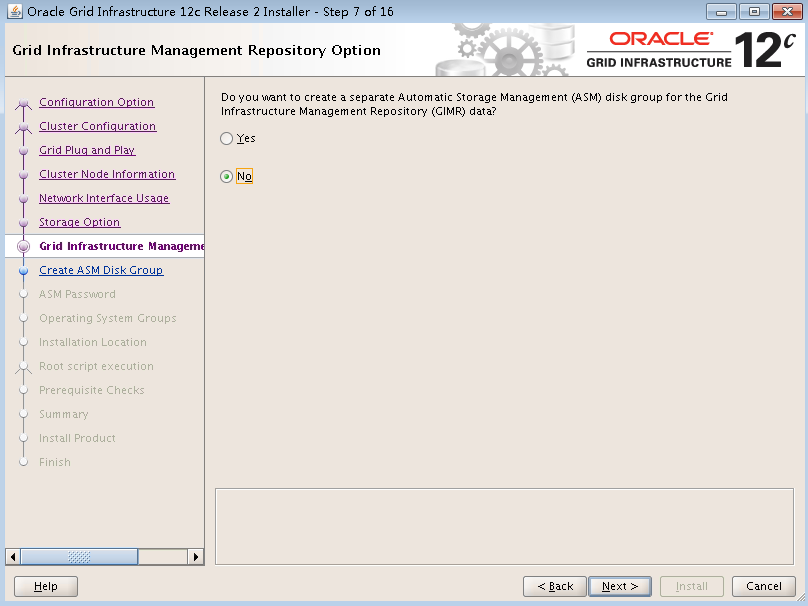
Task: Click the Help button
Action: coord(46,586)
